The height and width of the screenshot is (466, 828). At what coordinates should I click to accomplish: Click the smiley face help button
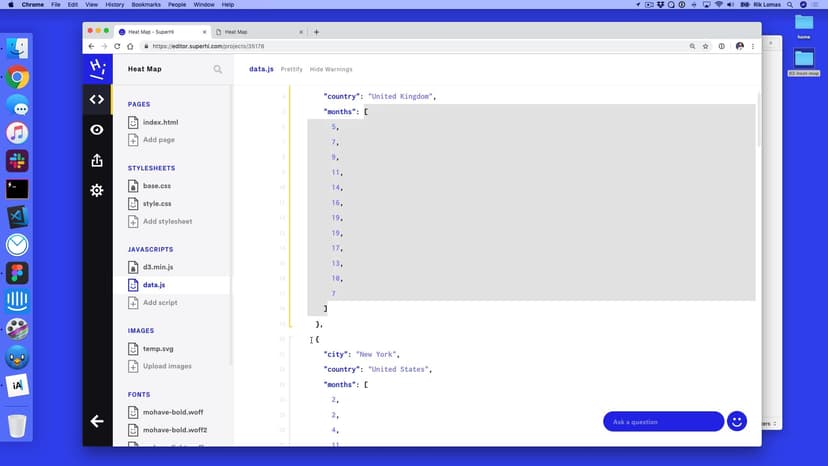[737, 421]
